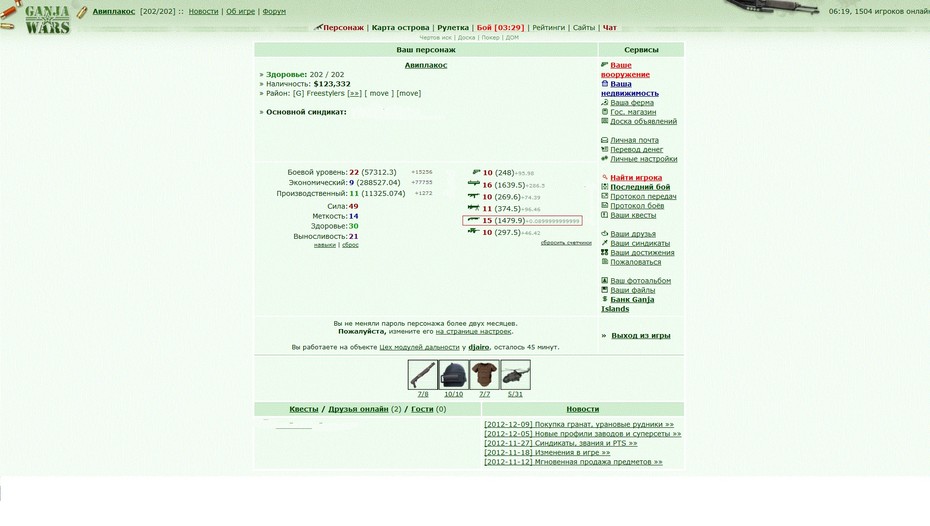Click the icon beside Протокол передач
The image size is (930, 526).
point(604,196)
